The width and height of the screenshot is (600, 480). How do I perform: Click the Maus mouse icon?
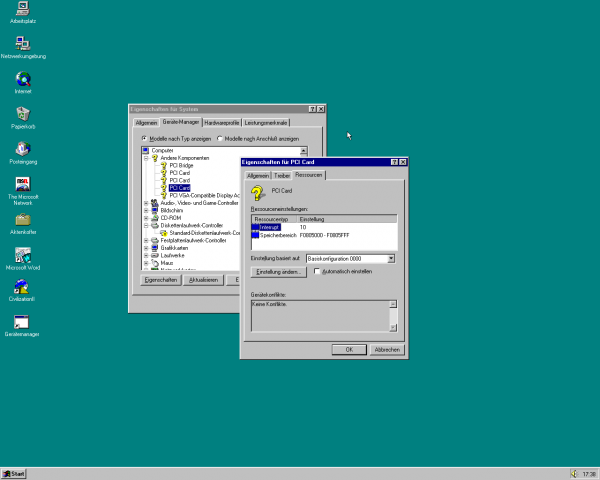coord(155,263)
